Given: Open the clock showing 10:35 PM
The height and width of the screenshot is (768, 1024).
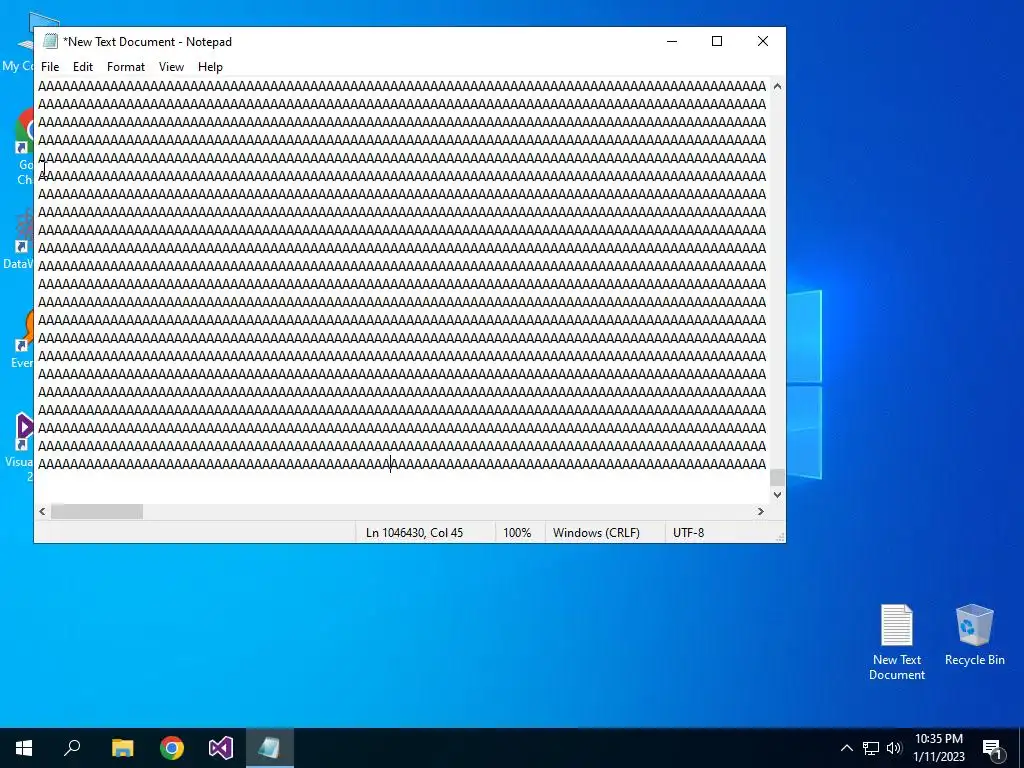Looking at the screenshot, I should tap(938, 748).
